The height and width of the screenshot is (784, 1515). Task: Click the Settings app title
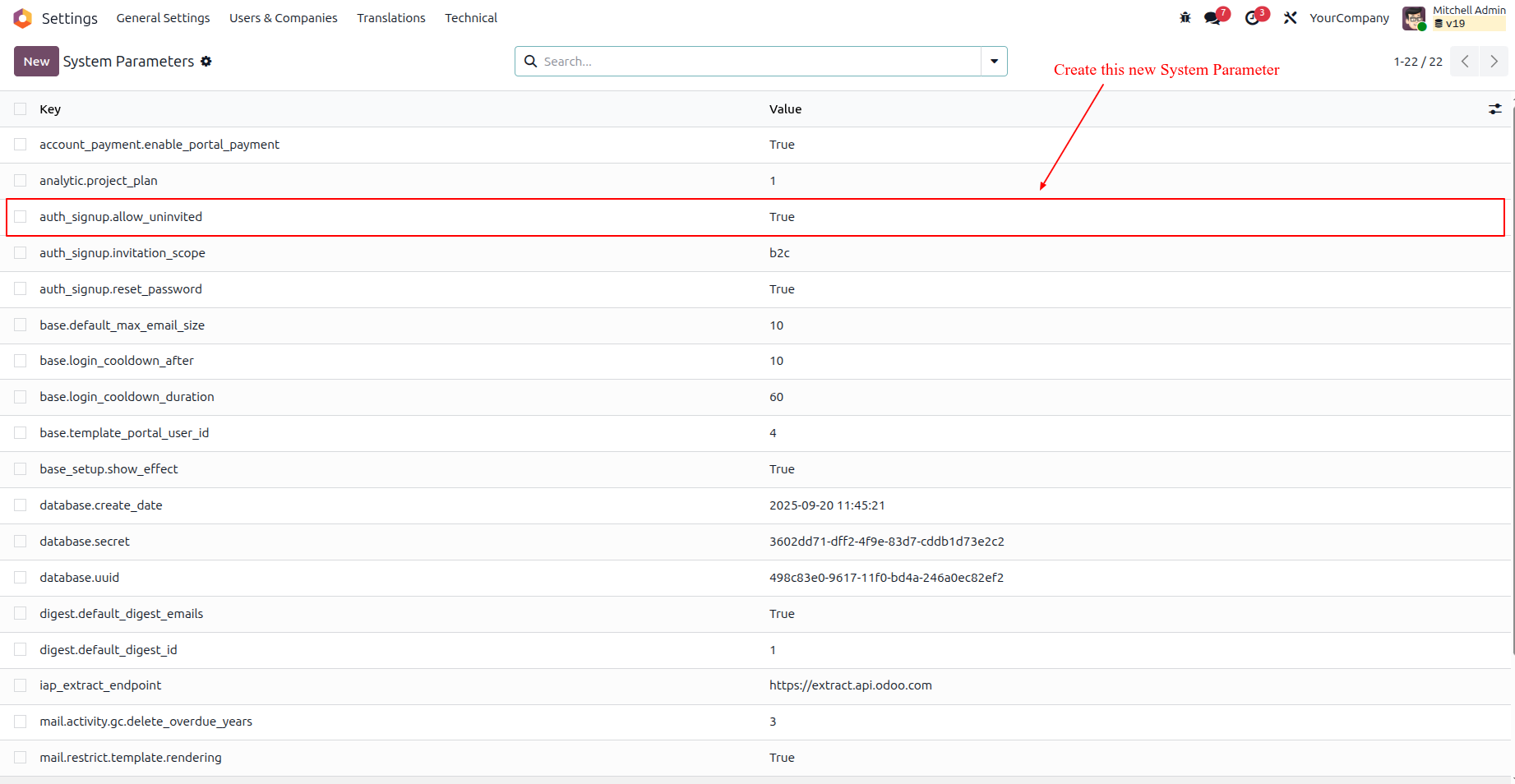click(x=70, y=18)
